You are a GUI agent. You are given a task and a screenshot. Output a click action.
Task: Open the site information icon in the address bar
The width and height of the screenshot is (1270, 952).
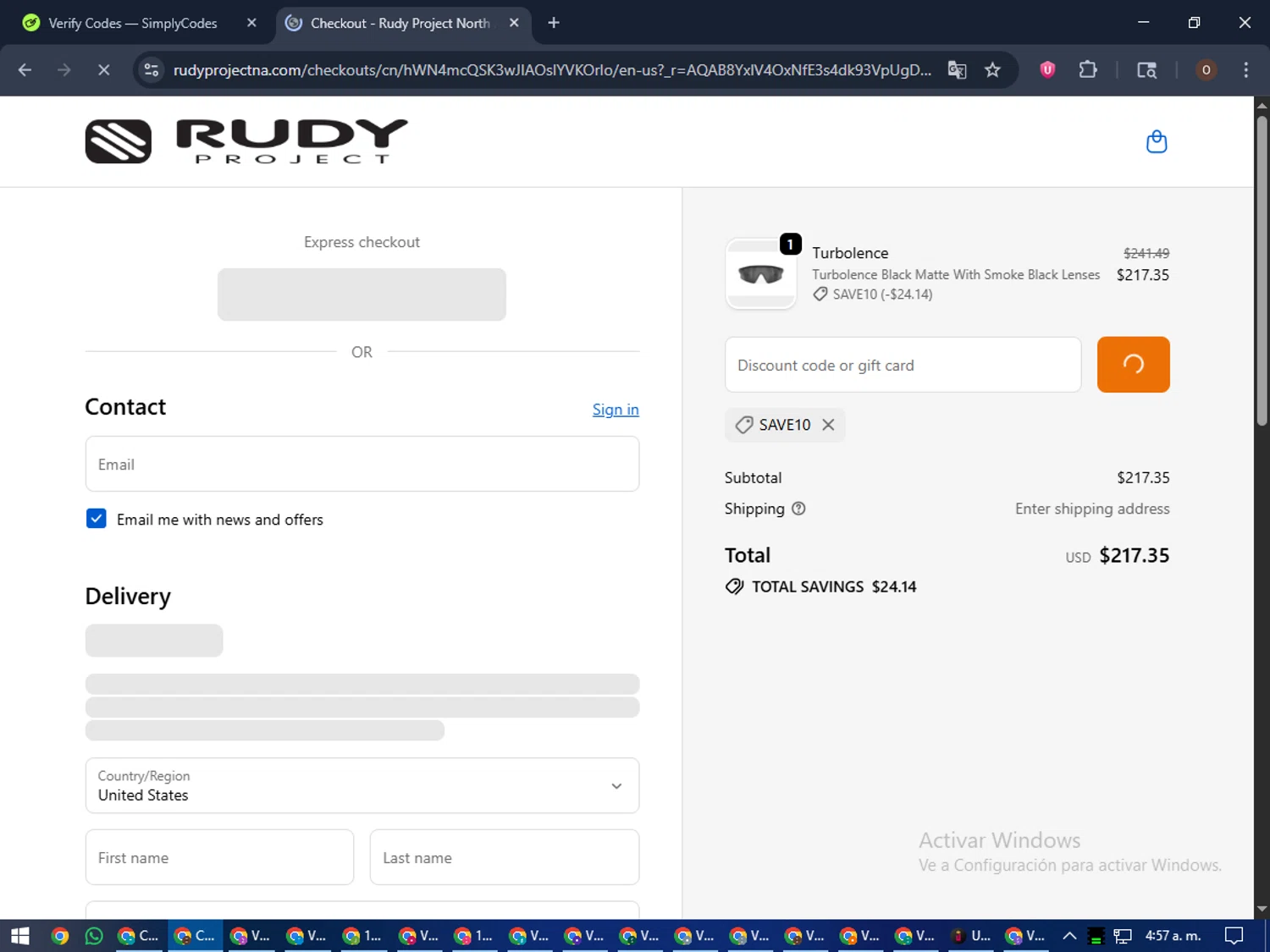pos(152,70)
